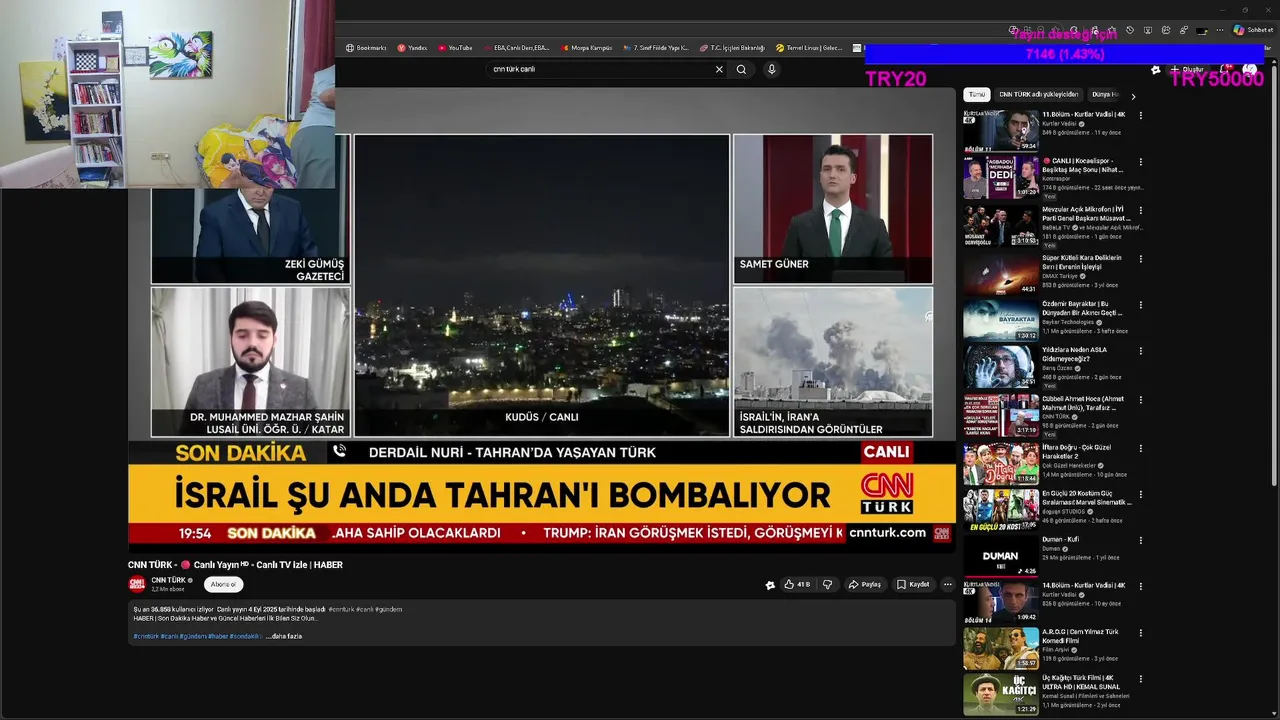The width and height of the screenshot is (1280, 720).
Task: Open title İftara Doğru - Çok Güzel Hareketler 2
Action: click(1076, 452)
